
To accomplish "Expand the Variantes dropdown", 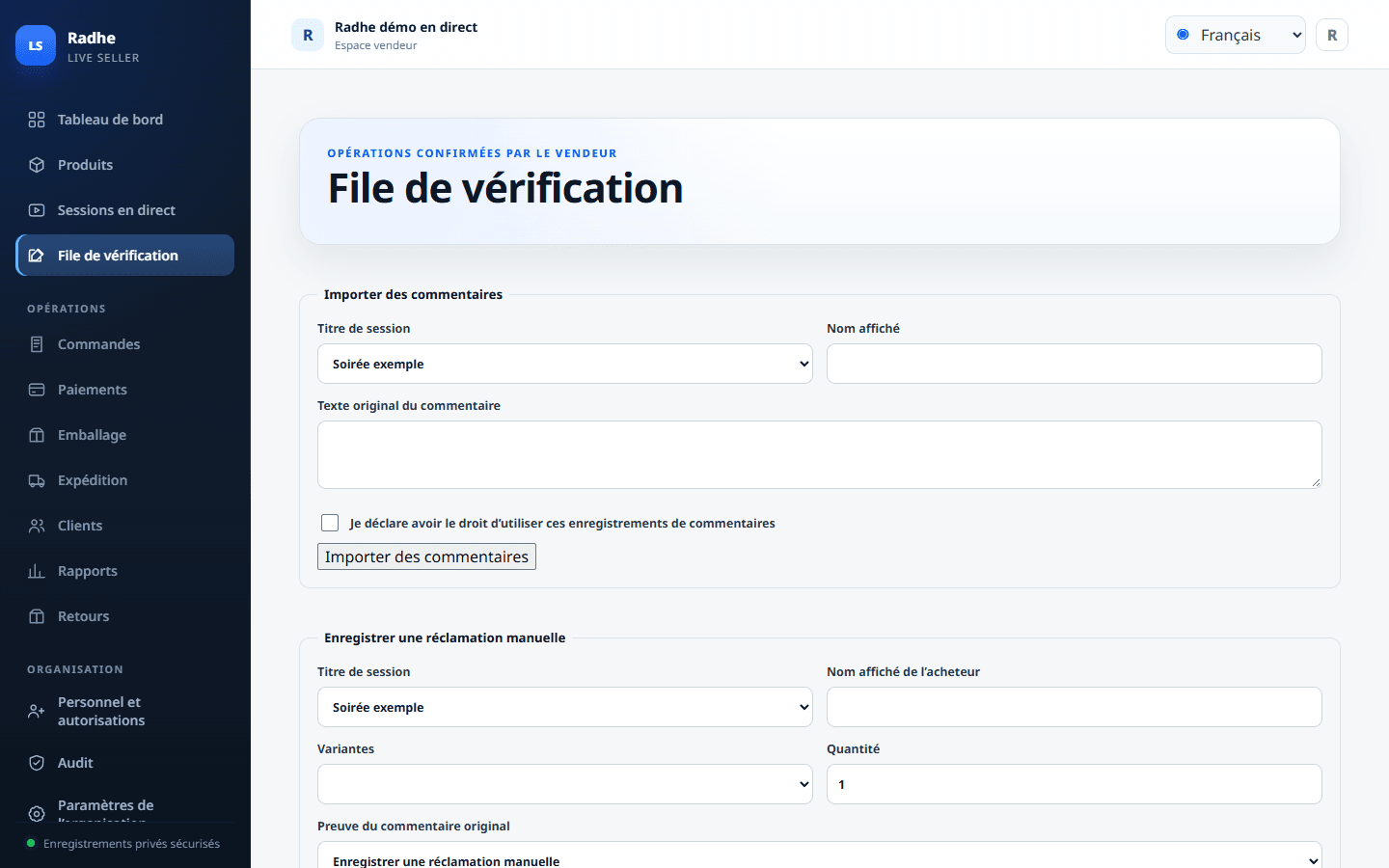I will pyautogui.click(x=565, y=784).
